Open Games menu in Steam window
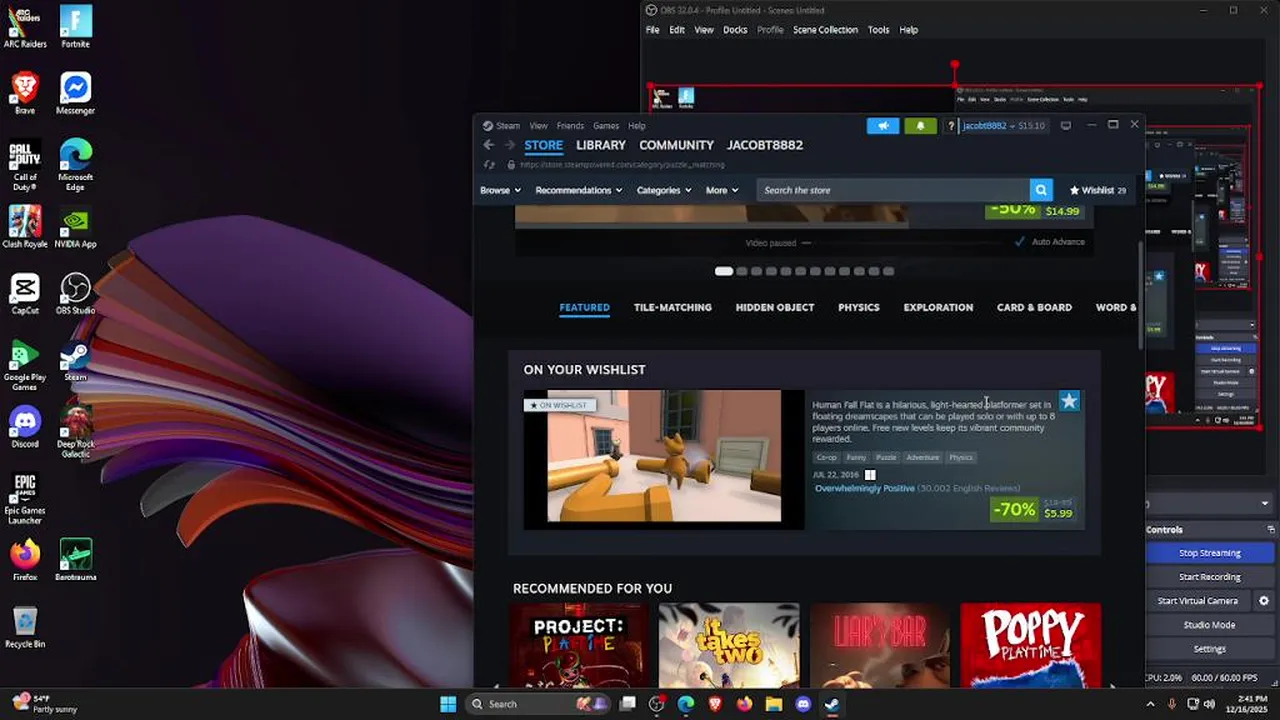The image size is (1280, 720). 606,126
